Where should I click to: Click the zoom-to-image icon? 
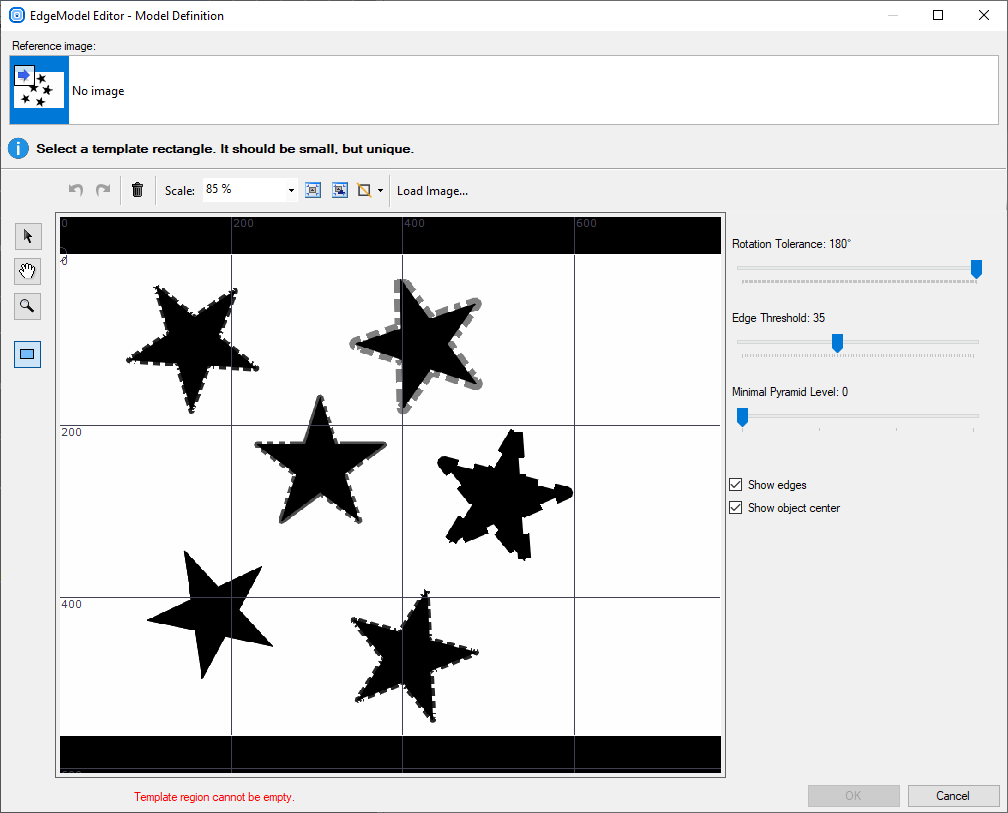(340, 190)
